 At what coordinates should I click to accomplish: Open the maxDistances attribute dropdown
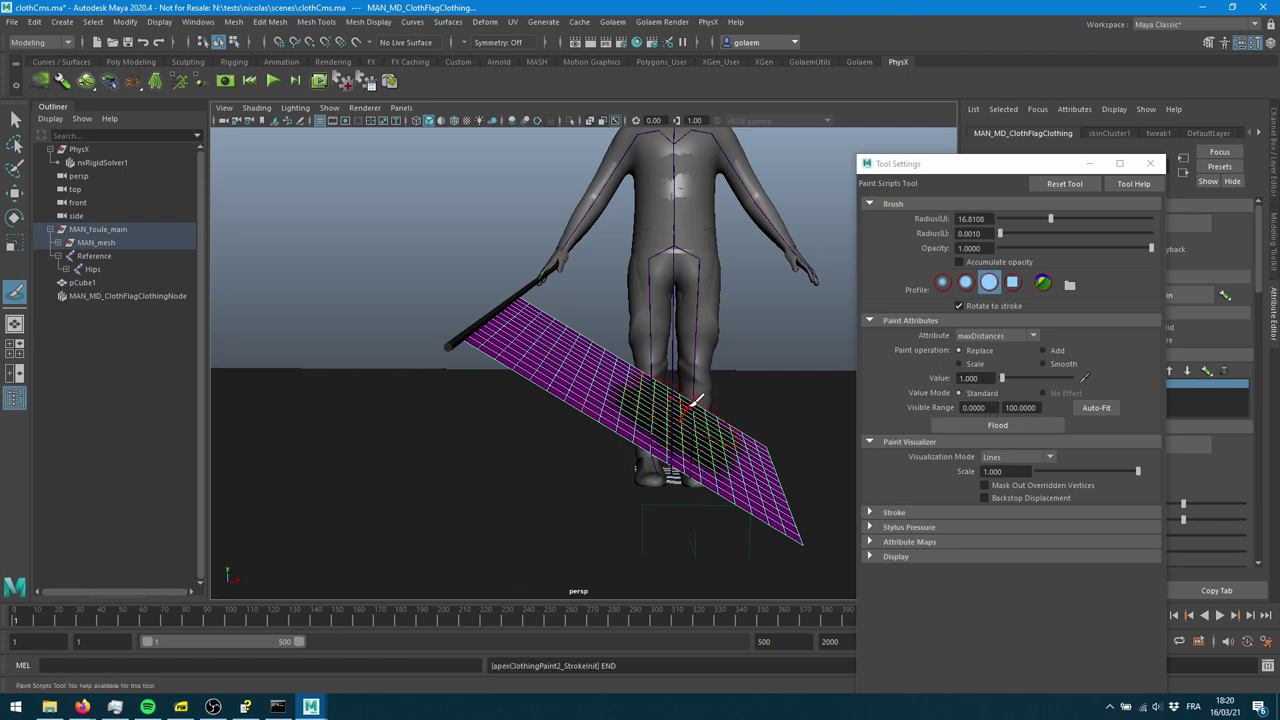pyautogui.click(x=997, y=336)
